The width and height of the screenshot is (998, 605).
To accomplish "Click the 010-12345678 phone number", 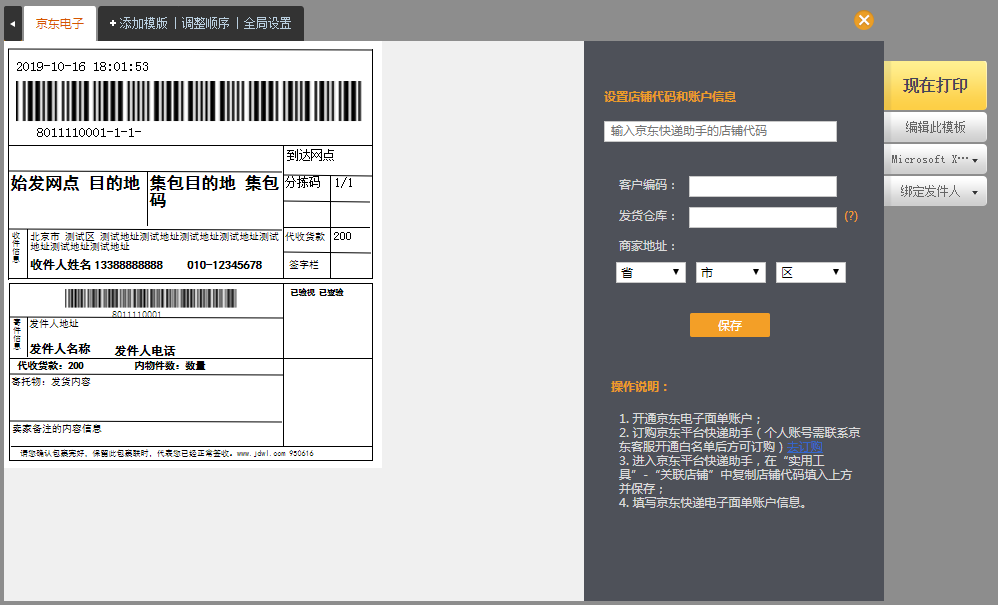I will [225, 265].
